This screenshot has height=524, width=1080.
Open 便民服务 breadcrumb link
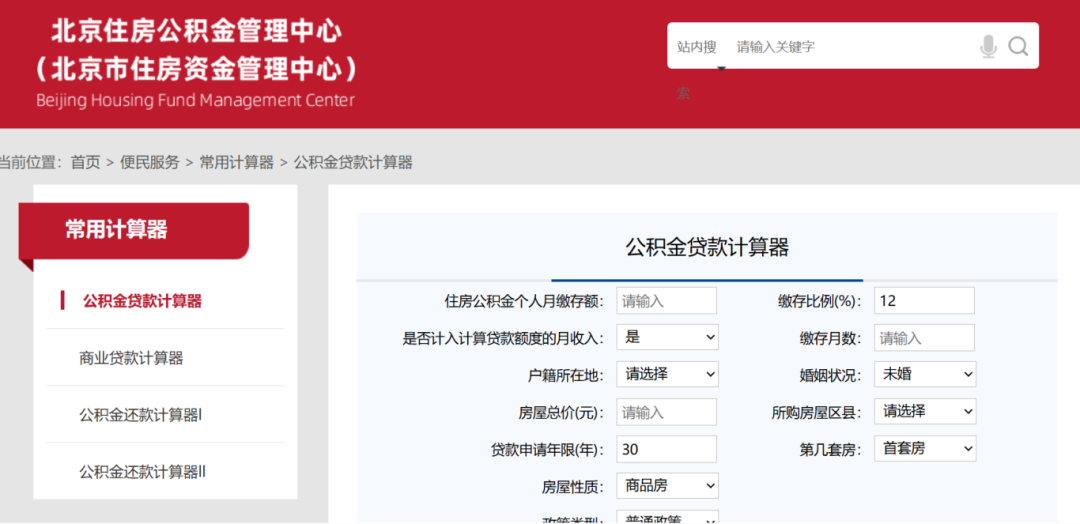coord(149,163)
